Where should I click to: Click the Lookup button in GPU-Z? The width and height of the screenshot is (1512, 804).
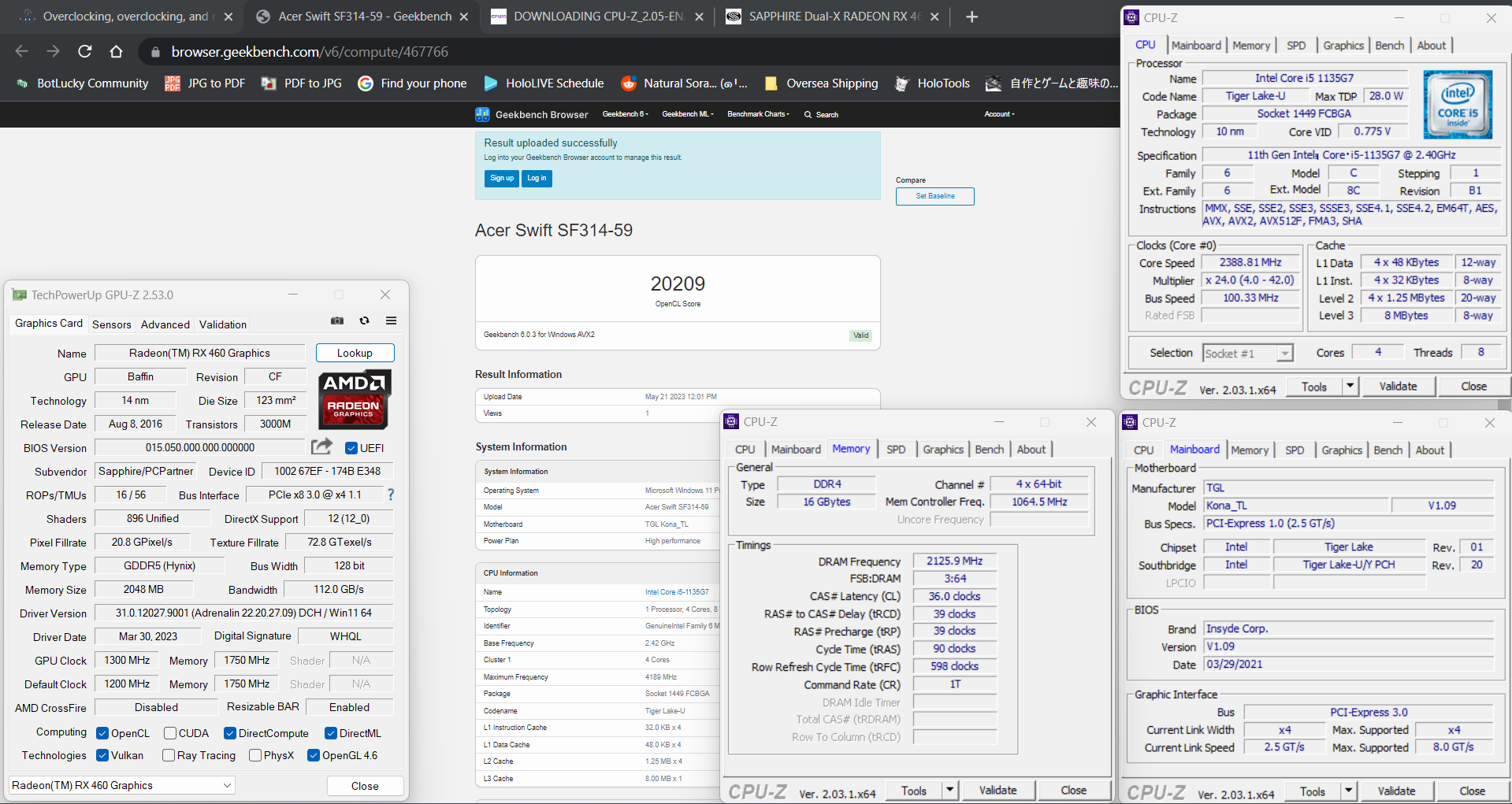click(x=355, y=353)
